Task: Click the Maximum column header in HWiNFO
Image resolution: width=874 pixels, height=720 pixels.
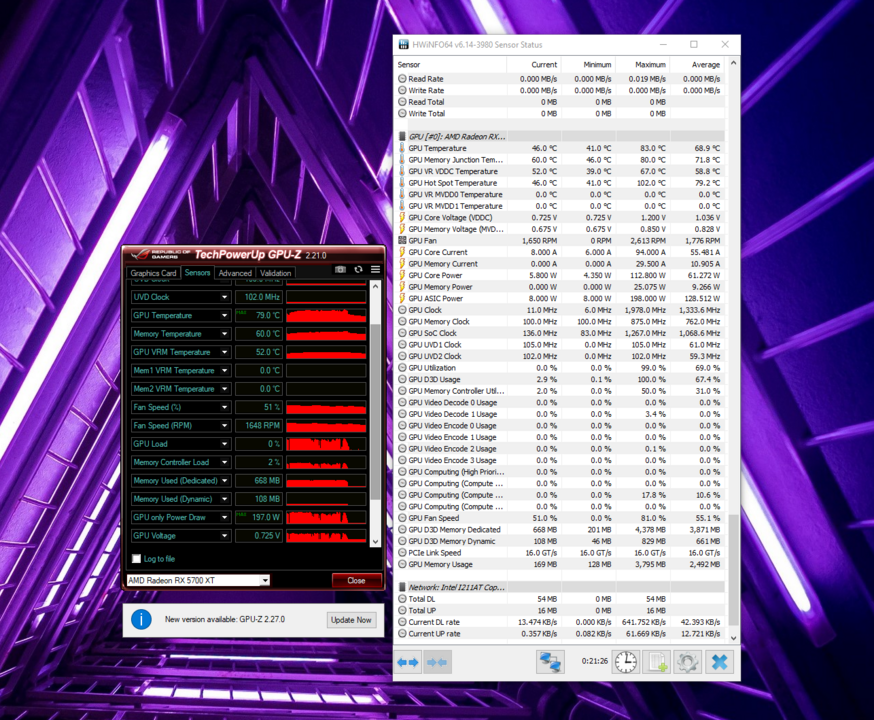Action: pyautogui.click(x=642, y=65)
